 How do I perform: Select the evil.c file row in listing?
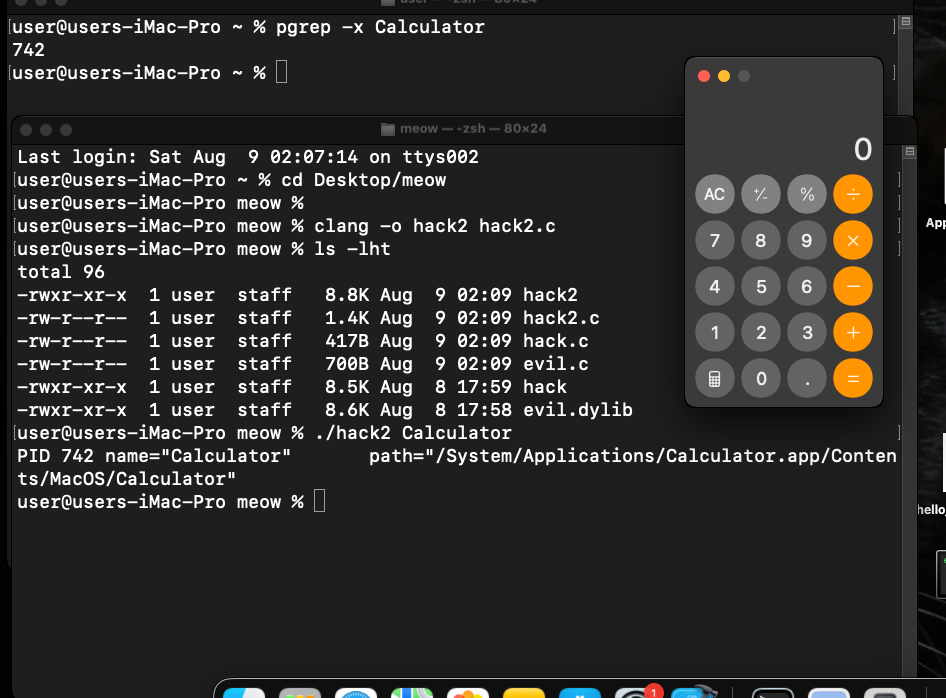click(x=303, y=364)
